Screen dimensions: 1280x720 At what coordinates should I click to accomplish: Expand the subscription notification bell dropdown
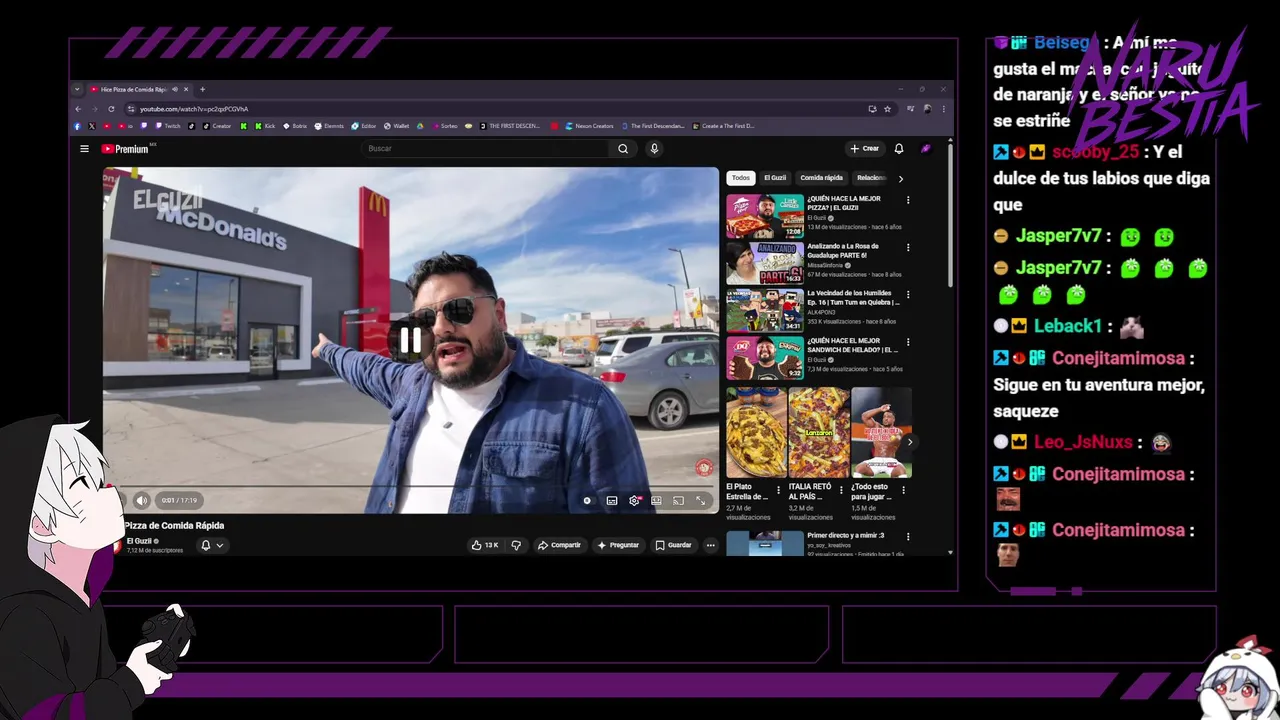pyautogui.click(x=211, y=545)
